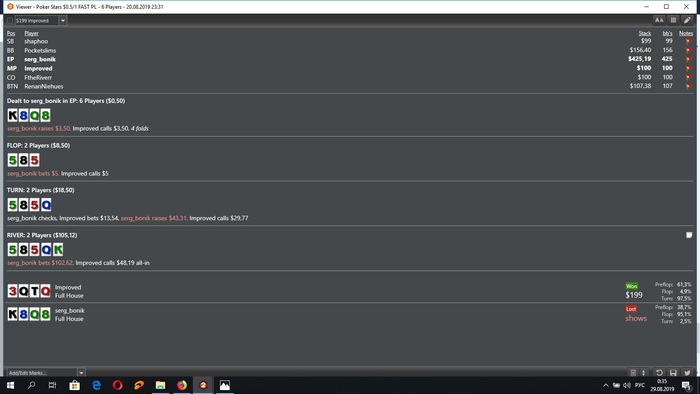Click the $199 Improved combo box field

[37, 21]
